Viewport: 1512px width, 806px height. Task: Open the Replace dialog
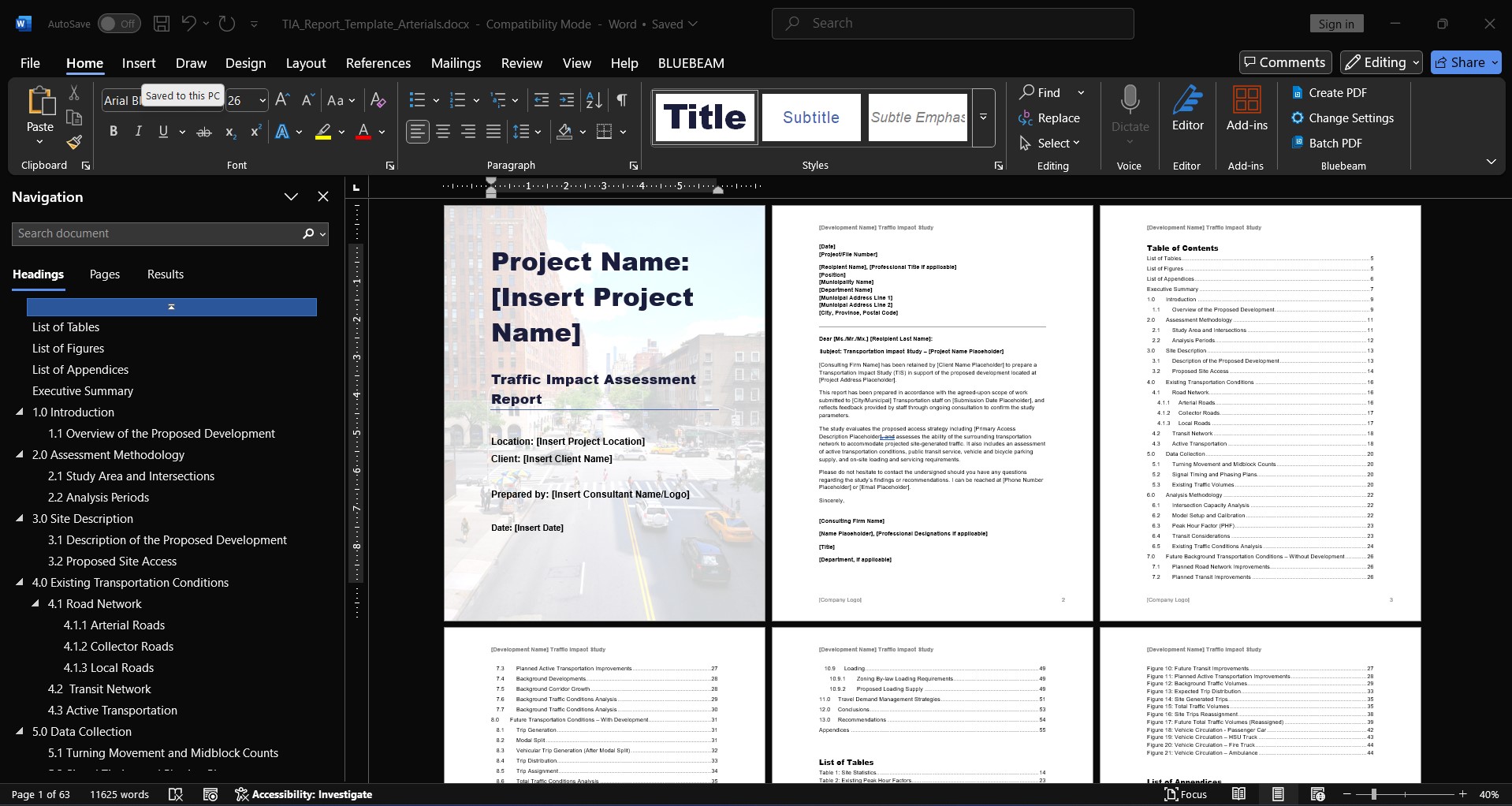pyautogui.click(x=1052, y=118)
